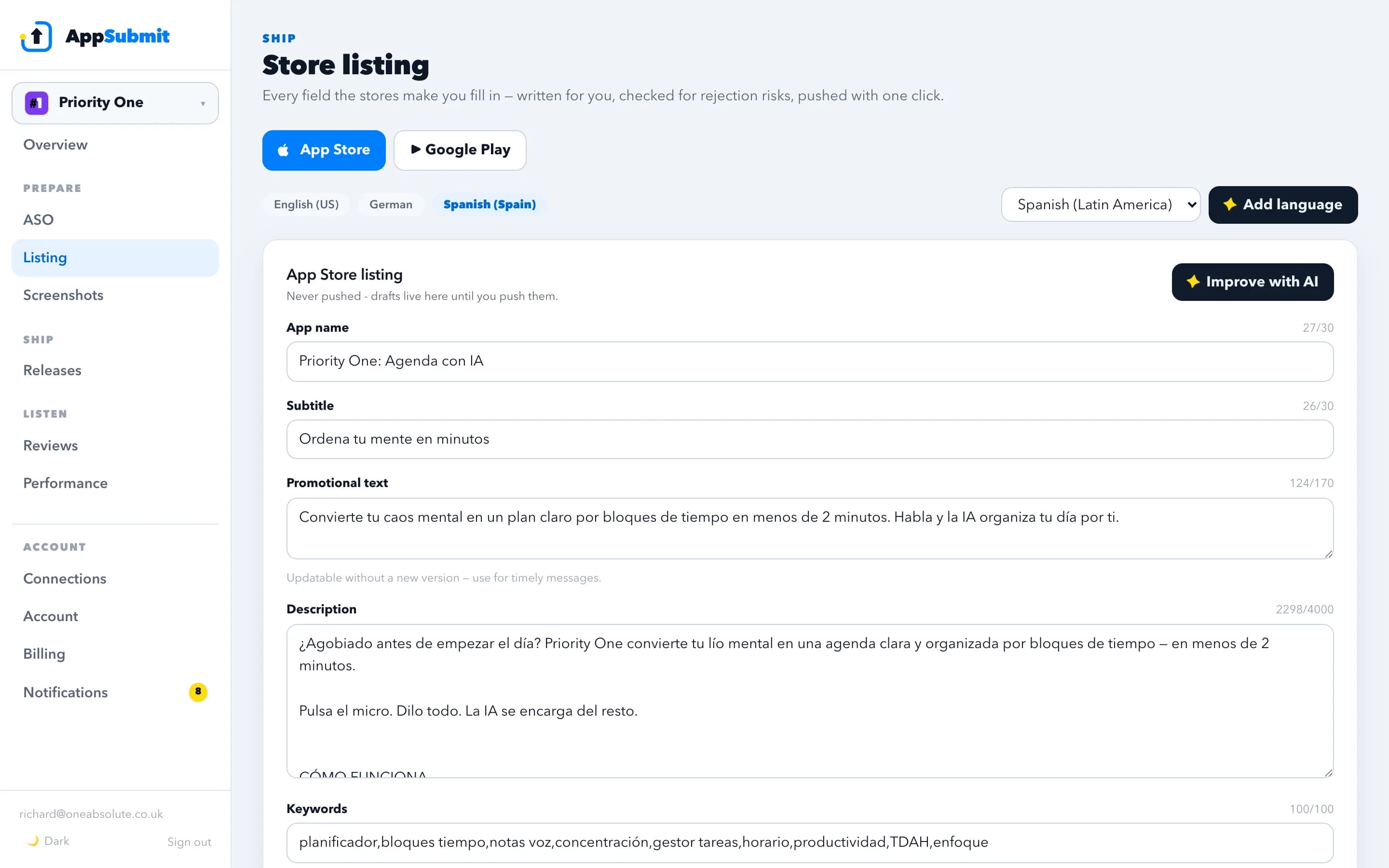Viewport: 1389px width, 868px height.
Task: Click the ACCOUNT sidebar section header
Action: [x=54, y=547]
